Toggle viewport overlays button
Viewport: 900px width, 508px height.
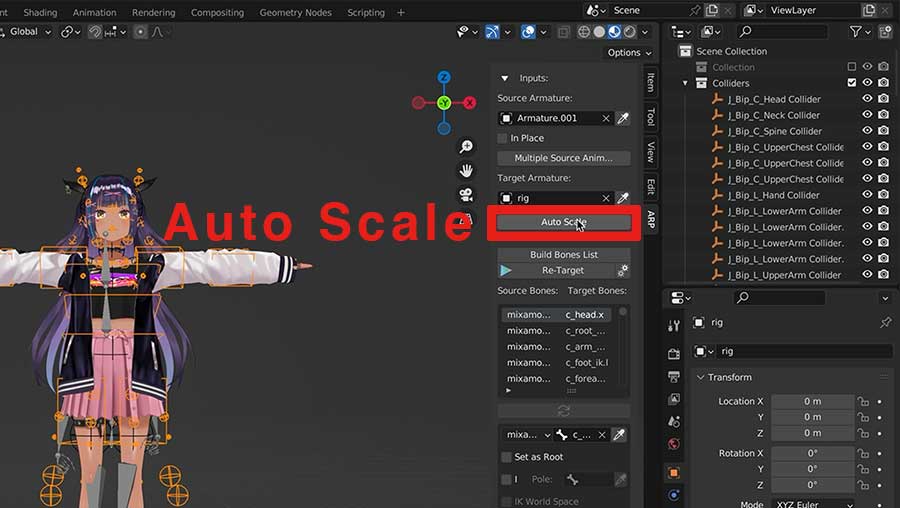528,32
